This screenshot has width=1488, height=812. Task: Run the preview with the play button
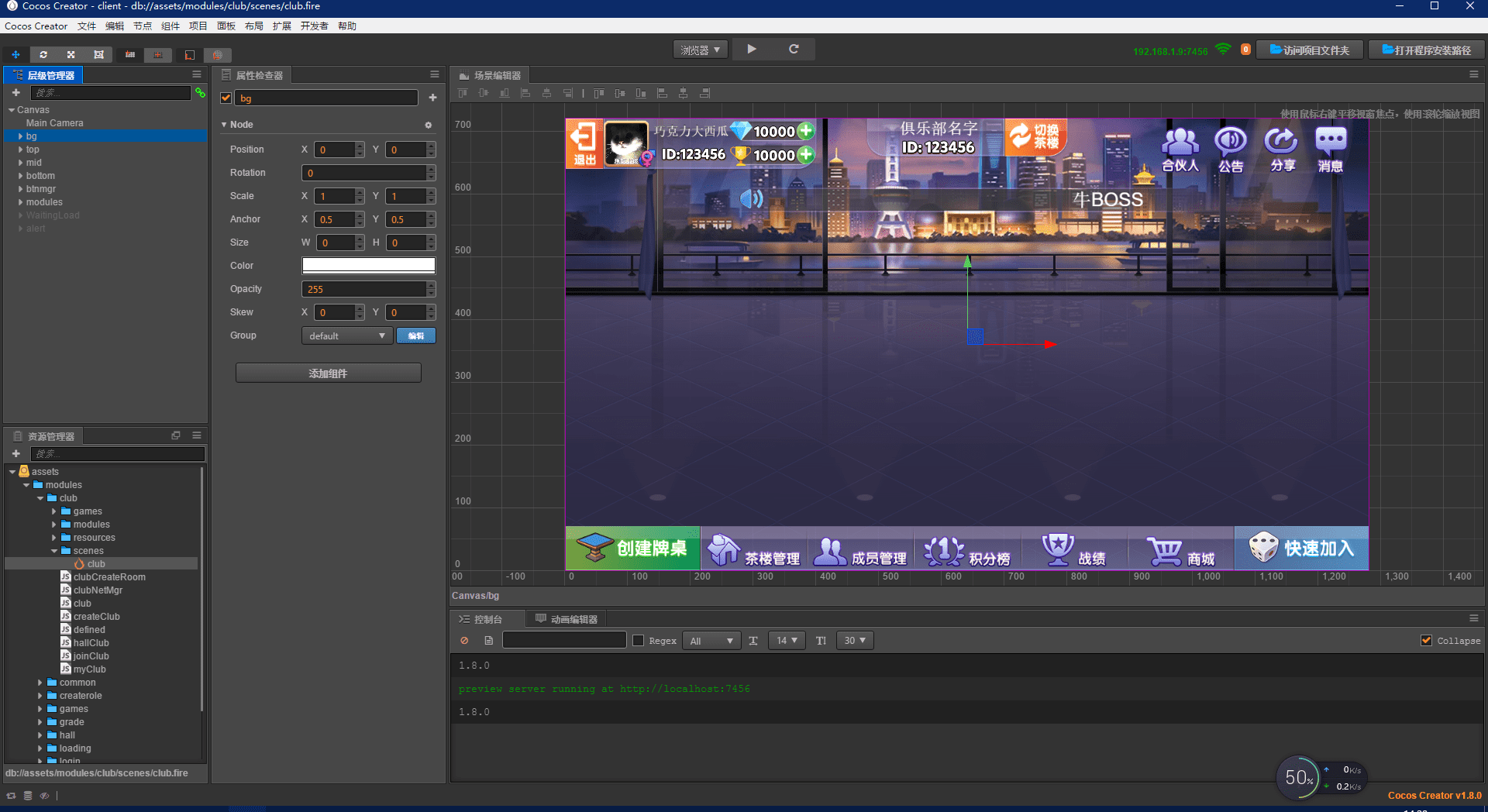752,49
